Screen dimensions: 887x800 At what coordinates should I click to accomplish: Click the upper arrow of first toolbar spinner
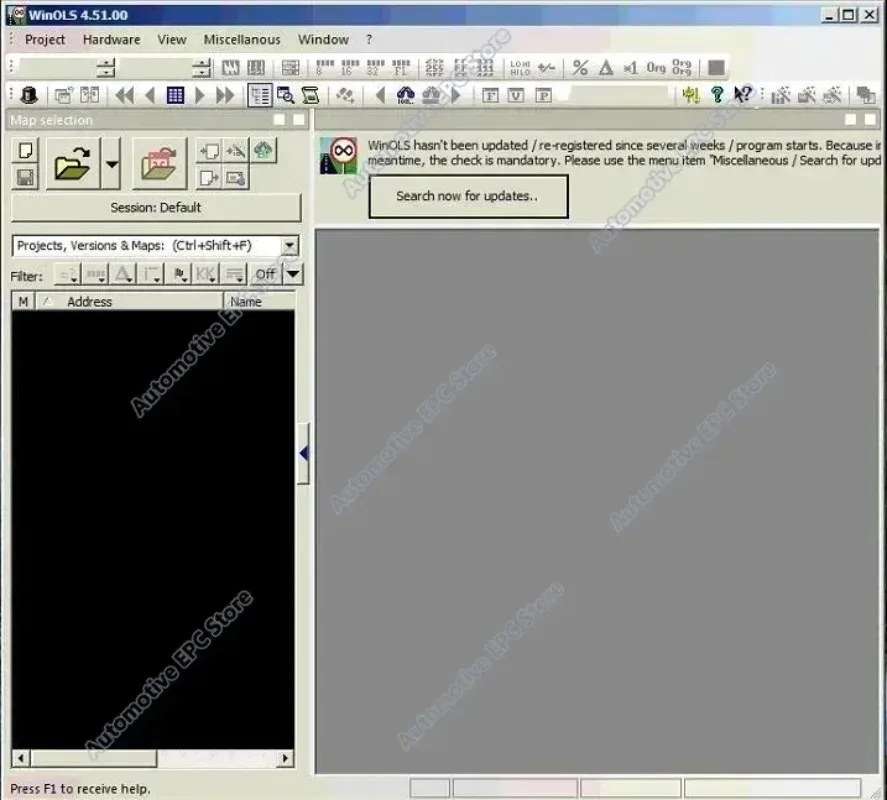pyautogui.click(x=105, y=63)
